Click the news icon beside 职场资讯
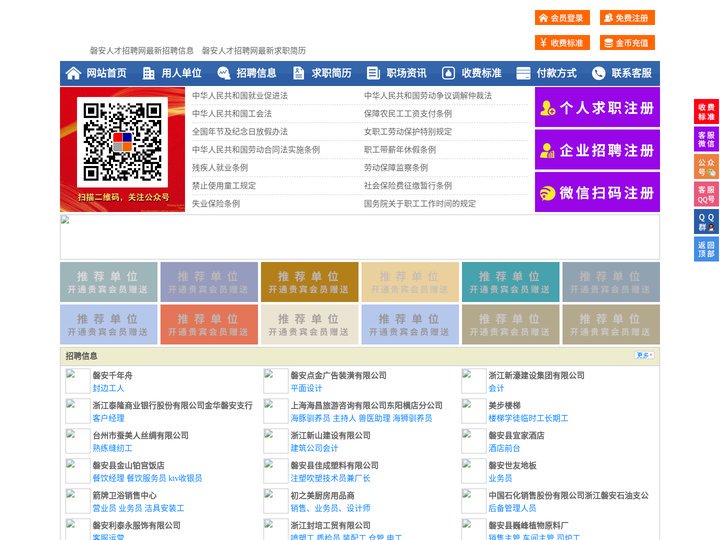 click(373, 73)
